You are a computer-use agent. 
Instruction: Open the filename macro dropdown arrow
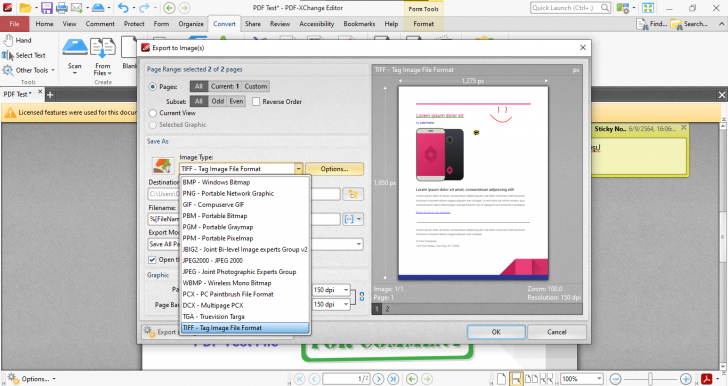point(359,219)
